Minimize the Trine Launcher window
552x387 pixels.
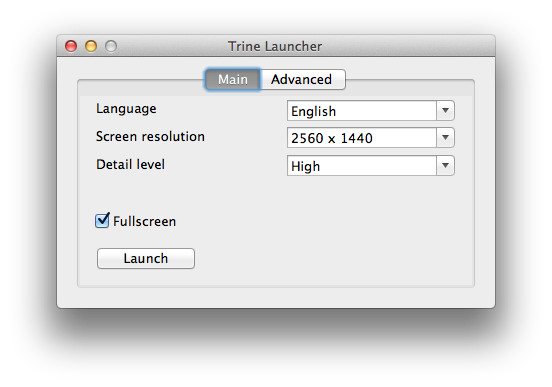pos(91,46)
